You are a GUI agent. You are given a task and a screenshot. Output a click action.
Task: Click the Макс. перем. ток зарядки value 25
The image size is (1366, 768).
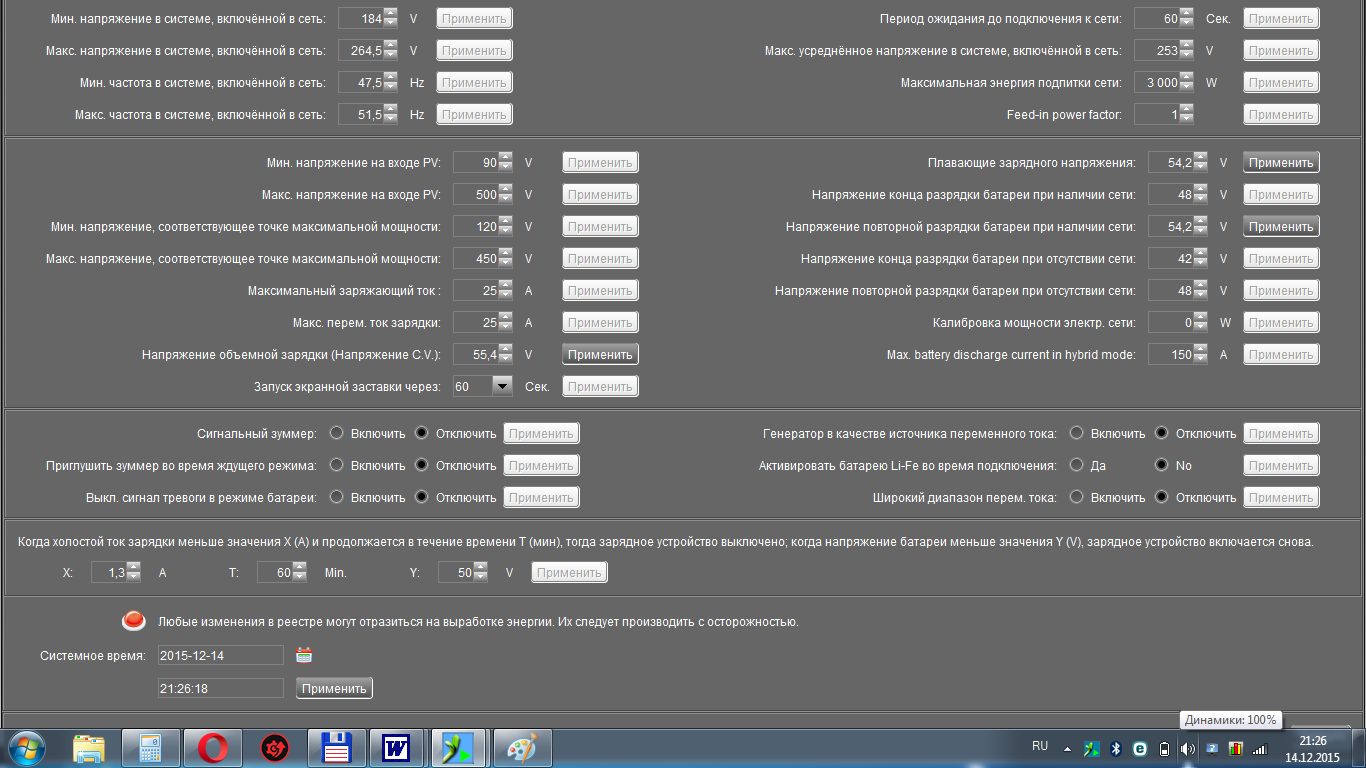click(475, 322)
